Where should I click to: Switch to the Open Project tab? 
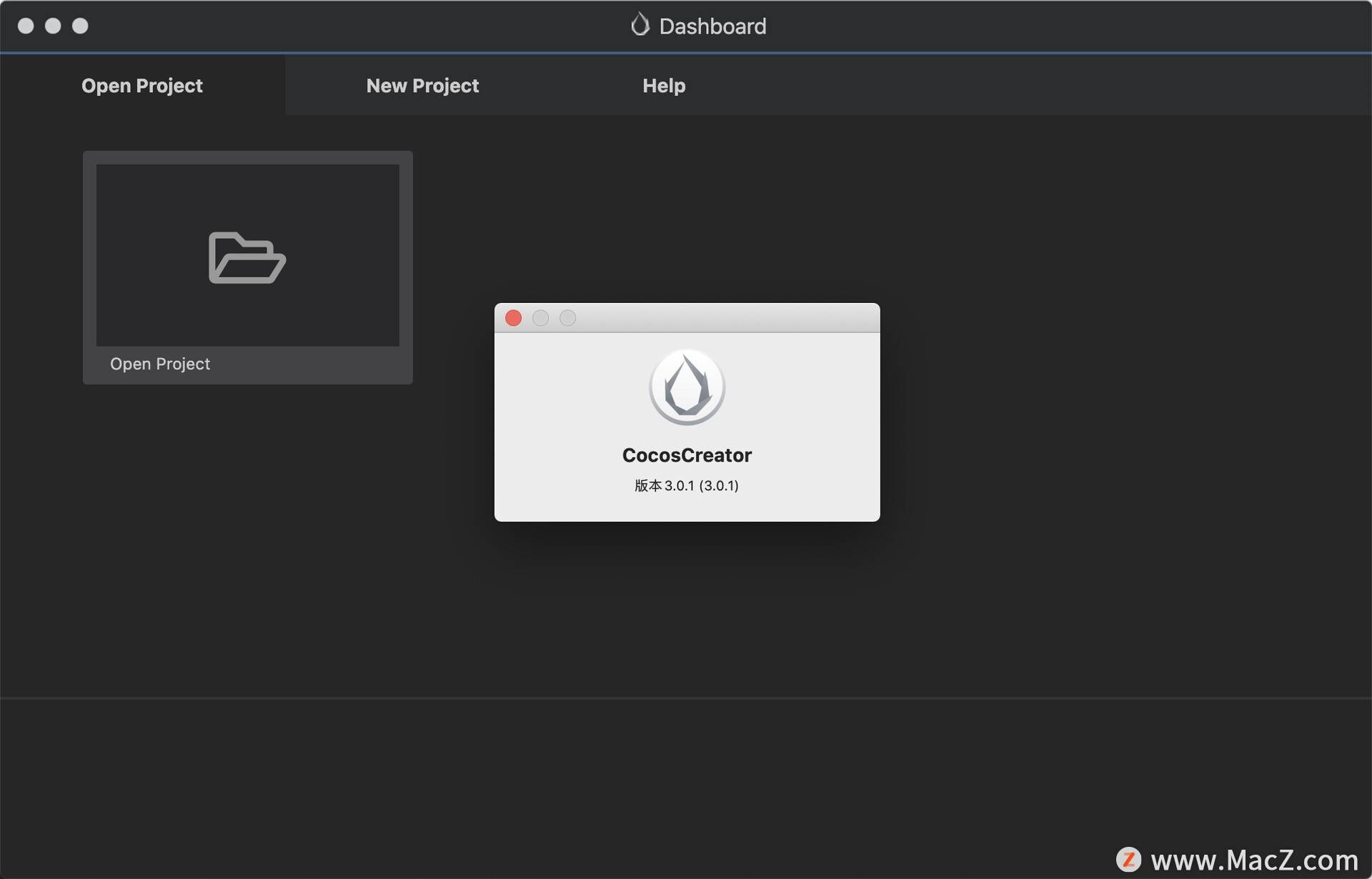(x=142, y=86)
